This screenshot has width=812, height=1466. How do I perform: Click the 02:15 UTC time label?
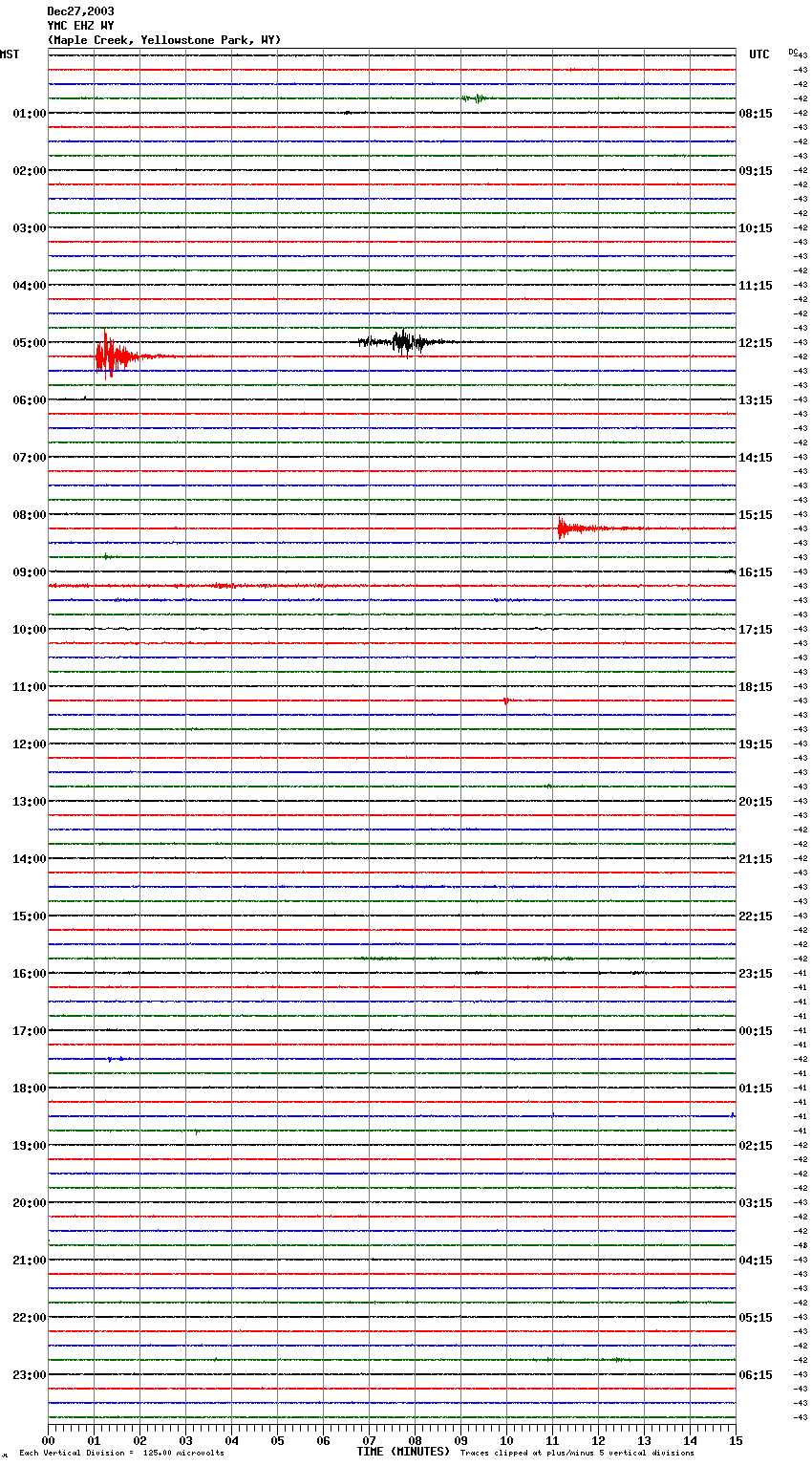pyautogui.click(x=756, y=1146)
